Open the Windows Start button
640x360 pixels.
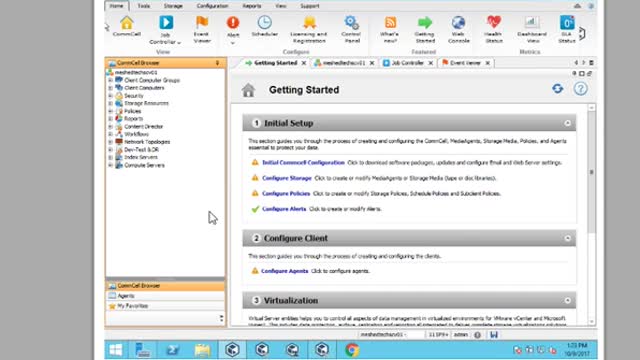[116, 350]
